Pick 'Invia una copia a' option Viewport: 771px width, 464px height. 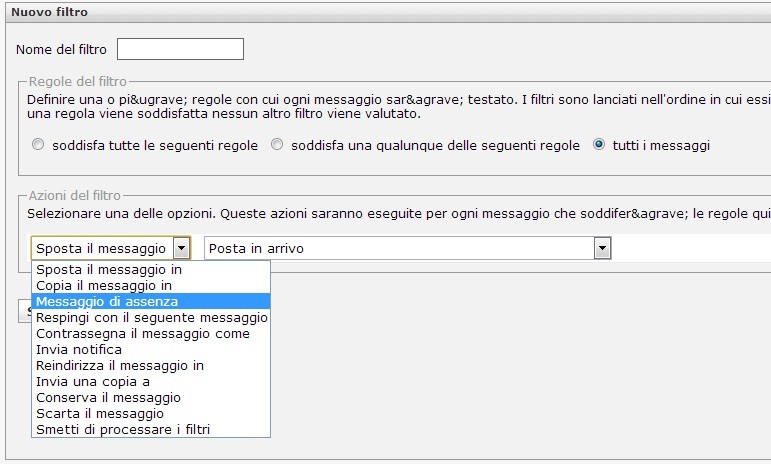pyautogui.click(x=93, y=382)
